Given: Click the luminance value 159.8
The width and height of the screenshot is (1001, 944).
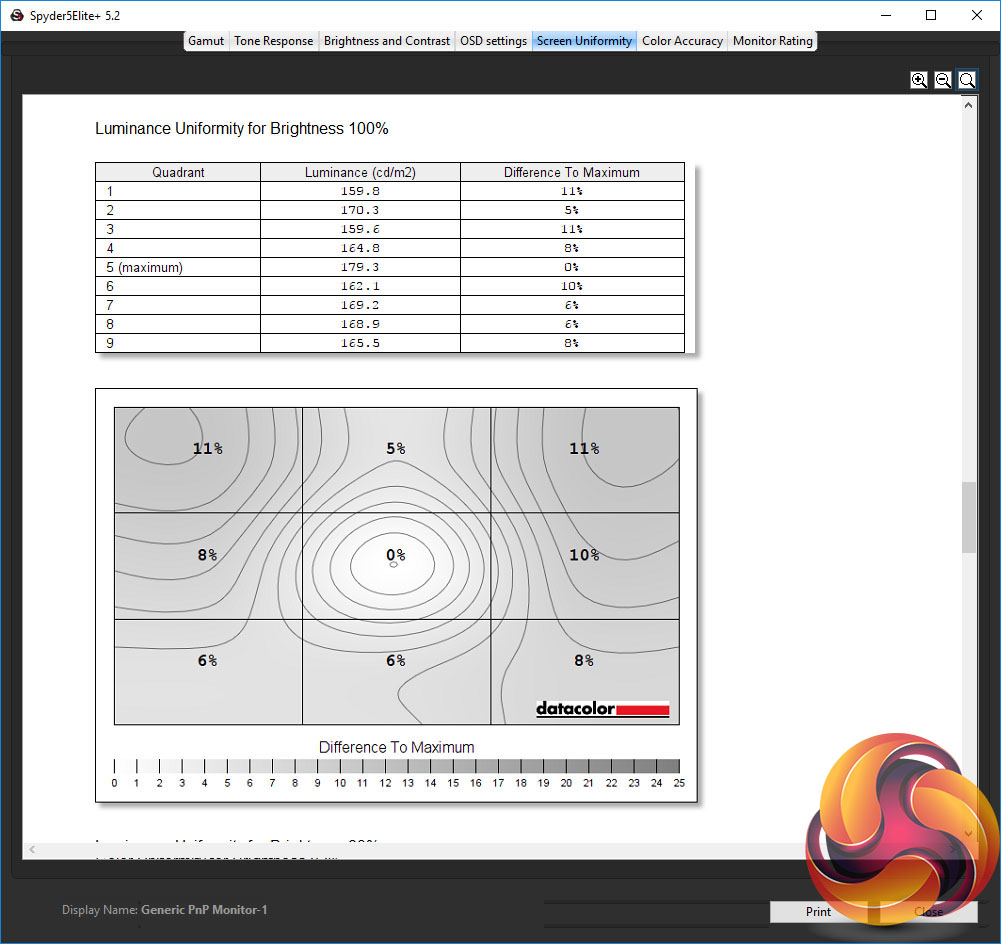Looking at the screenshot, I should pyautogui.click(x=360, y=191).
